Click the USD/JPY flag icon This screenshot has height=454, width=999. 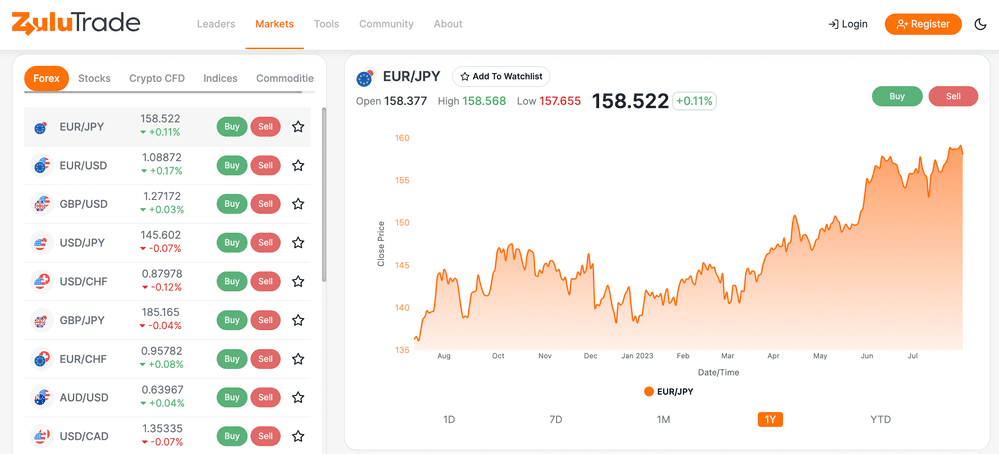coord(41,243)
